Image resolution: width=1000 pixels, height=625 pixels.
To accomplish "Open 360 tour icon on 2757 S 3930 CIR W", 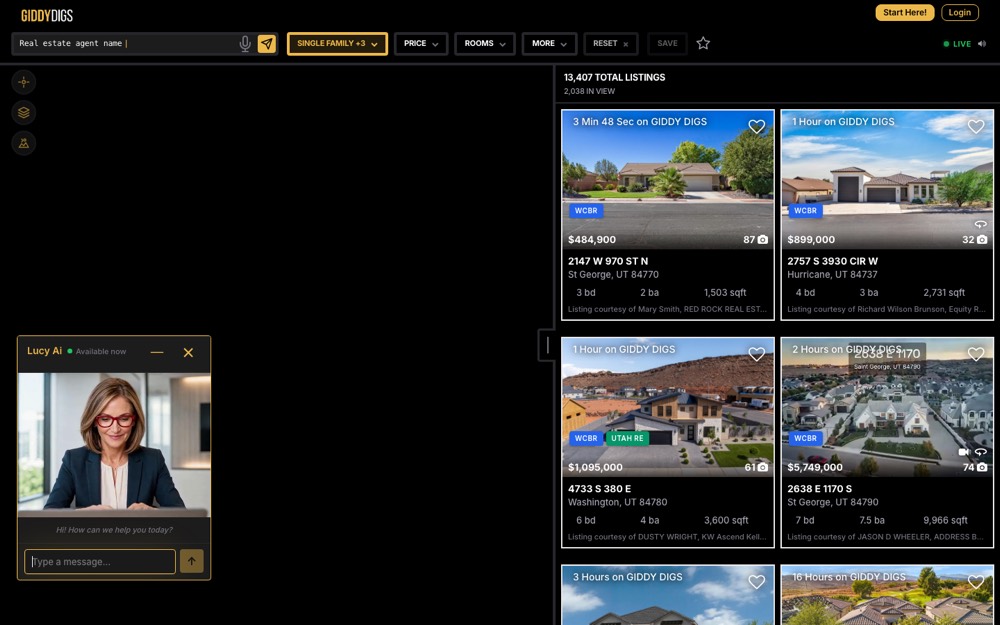I will (x=981, y=224).
